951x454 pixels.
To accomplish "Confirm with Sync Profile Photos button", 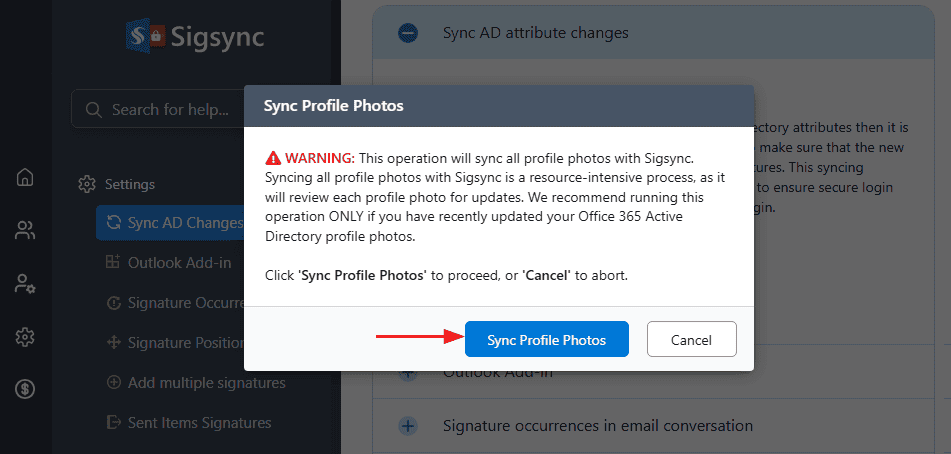I will click(546, 340).
